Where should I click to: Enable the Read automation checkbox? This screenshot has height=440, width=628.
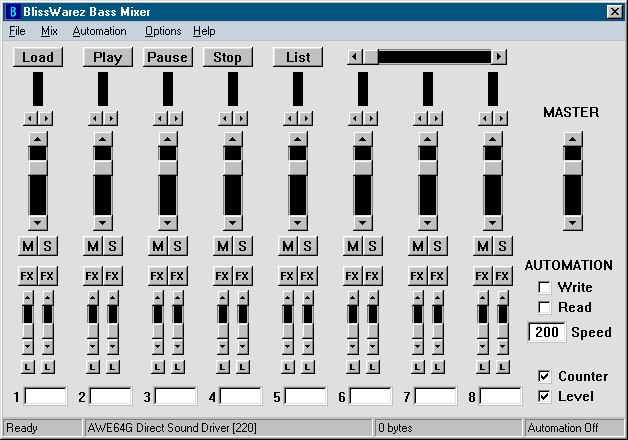(x=544, y=307)
